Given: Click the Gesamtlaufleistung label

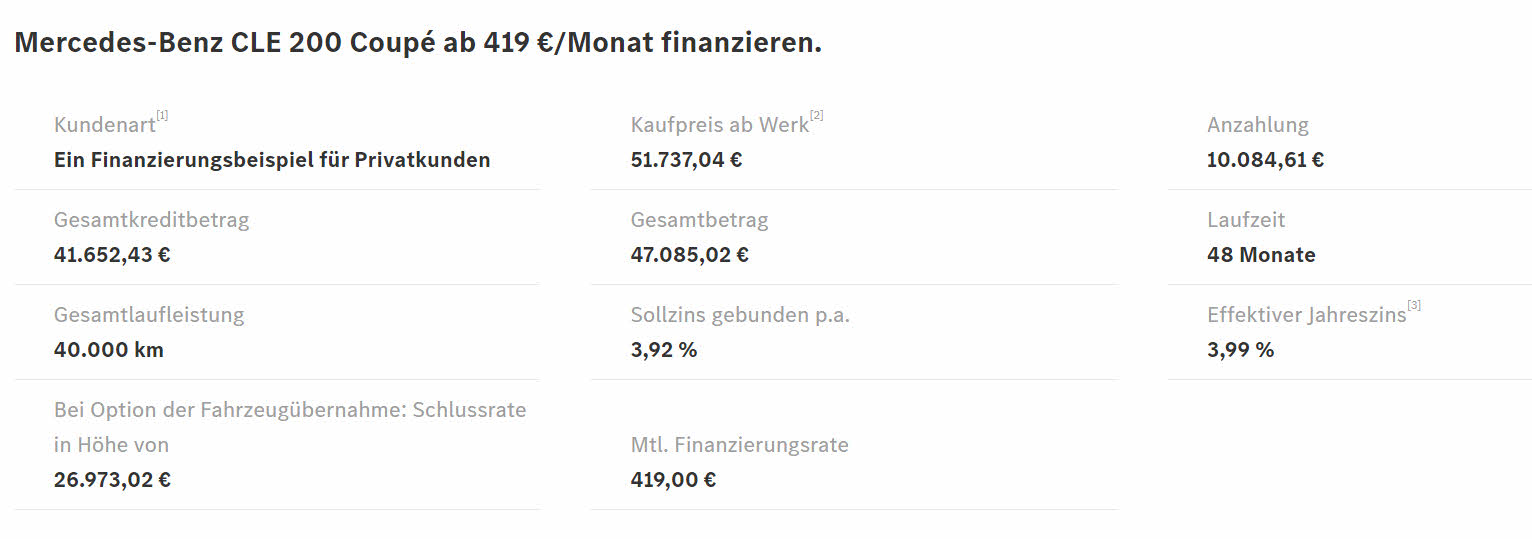Looking at the screenshot, I should coord(149,315).
